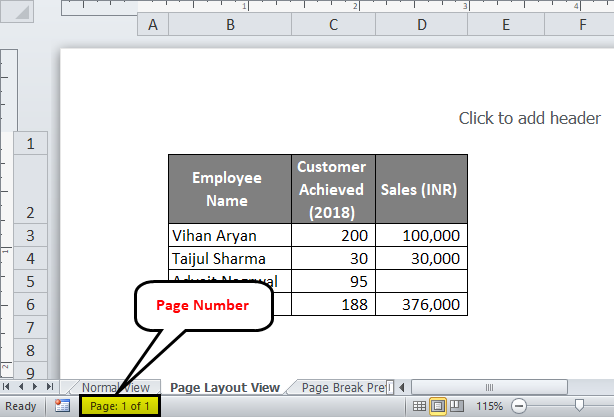This screenshot has height=417, width=614.
Task: Click the Customer Achieved (2018) header cell
Action: coord(333,189)
